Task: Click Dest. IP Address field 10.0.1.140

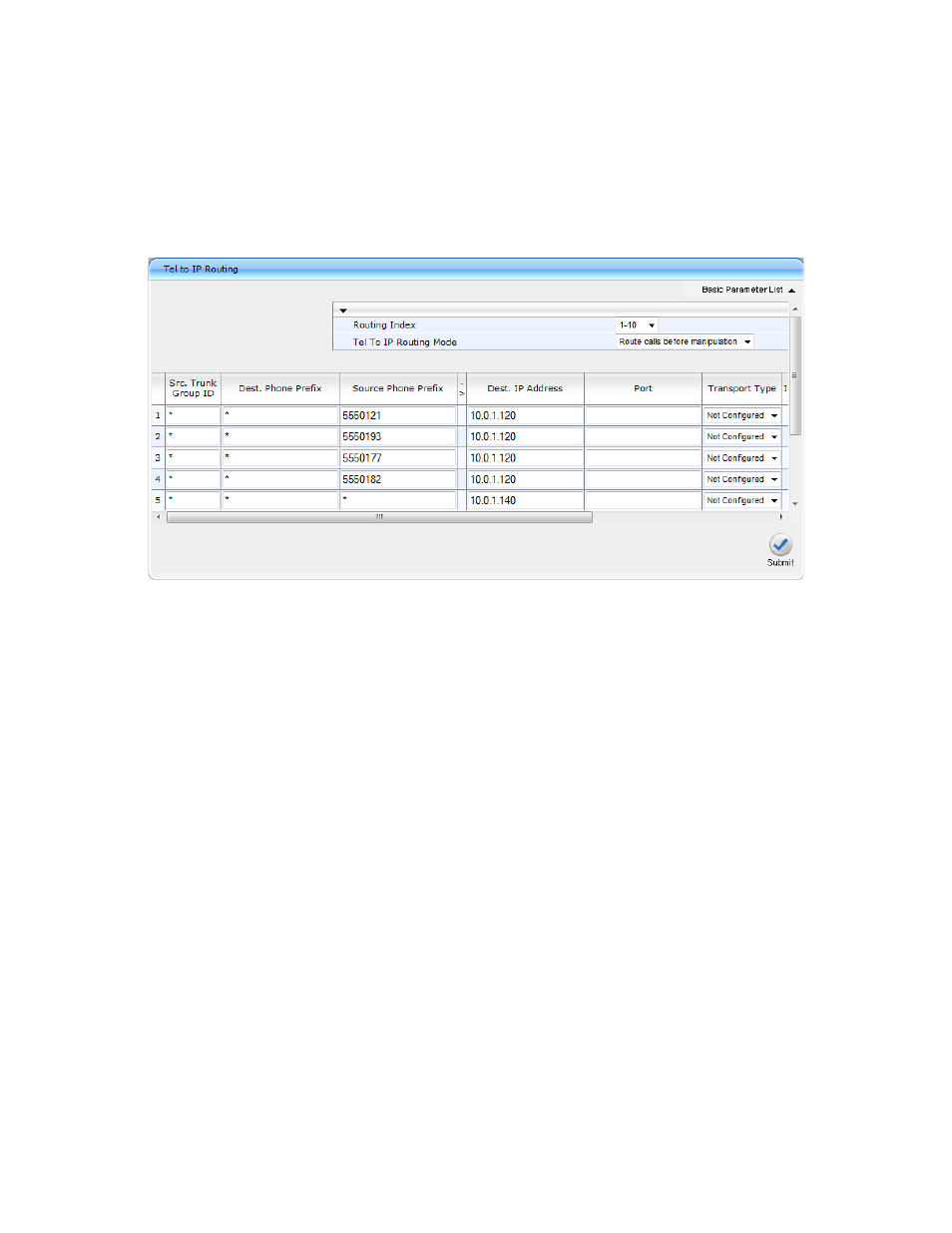Action: click(x=526, y=500)
